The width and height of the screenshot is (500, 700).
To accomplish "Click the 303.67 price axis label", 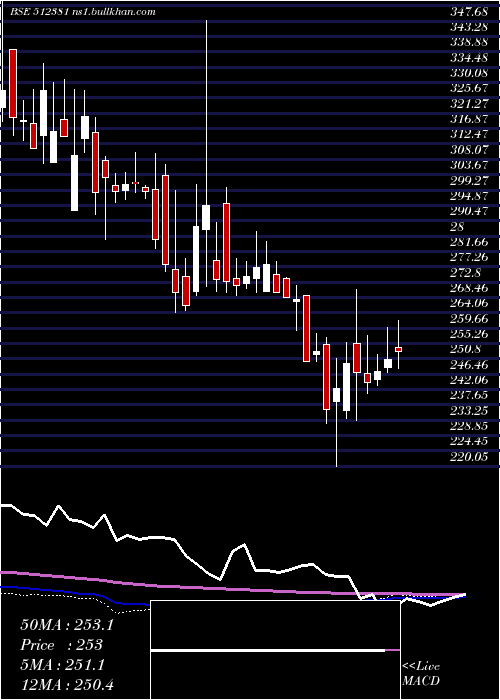I will coord(468,165).
